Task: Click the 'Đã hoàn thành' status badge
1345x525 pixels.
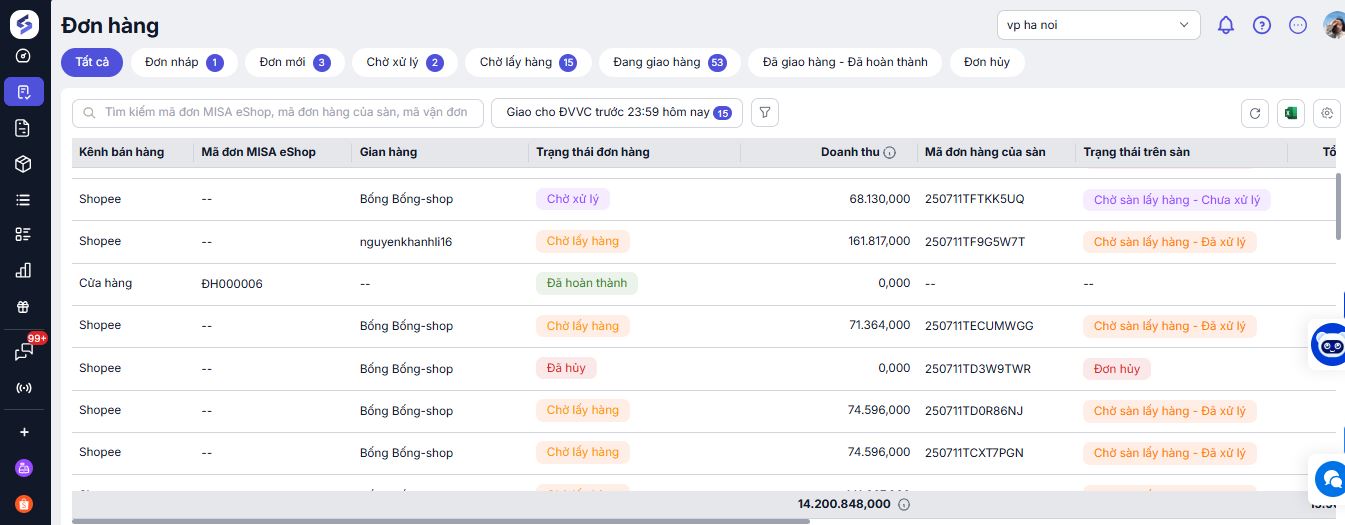Action: pos(587,283)
